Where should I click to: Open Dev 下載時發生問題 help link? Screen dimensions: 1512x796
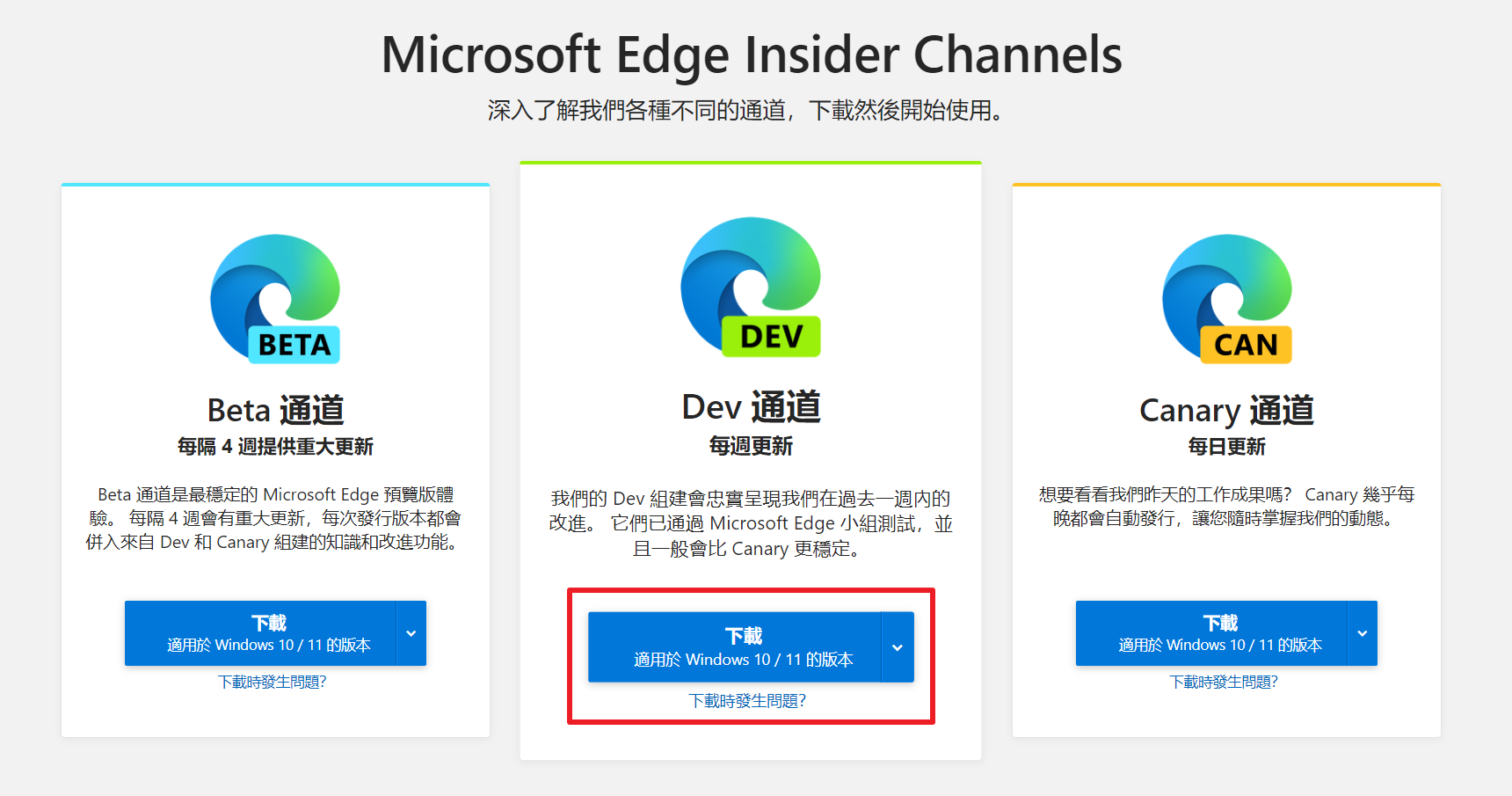tap(747, 701)
